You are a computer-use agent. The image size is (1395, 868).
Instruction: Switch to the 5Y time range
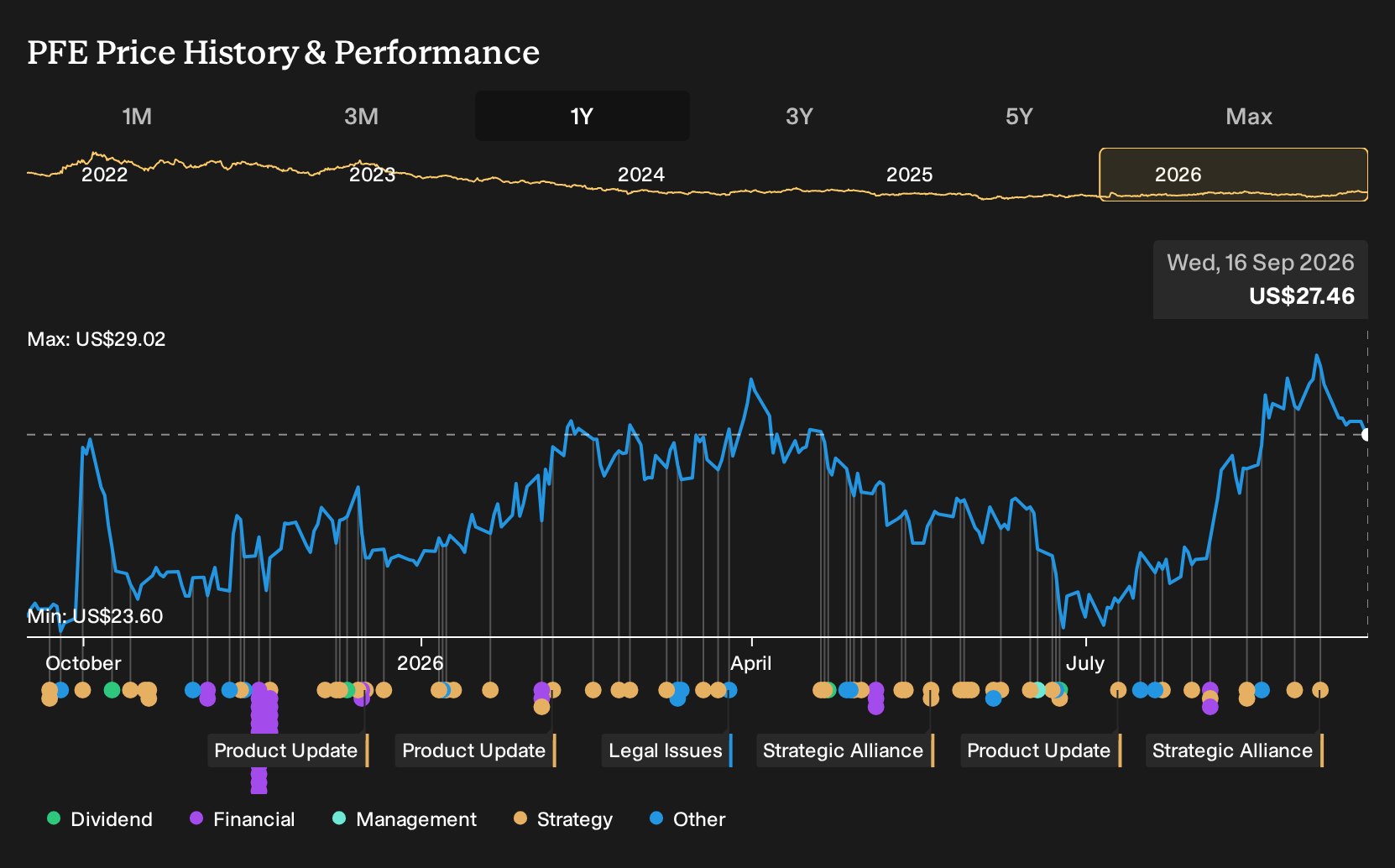coord(1019,116)
